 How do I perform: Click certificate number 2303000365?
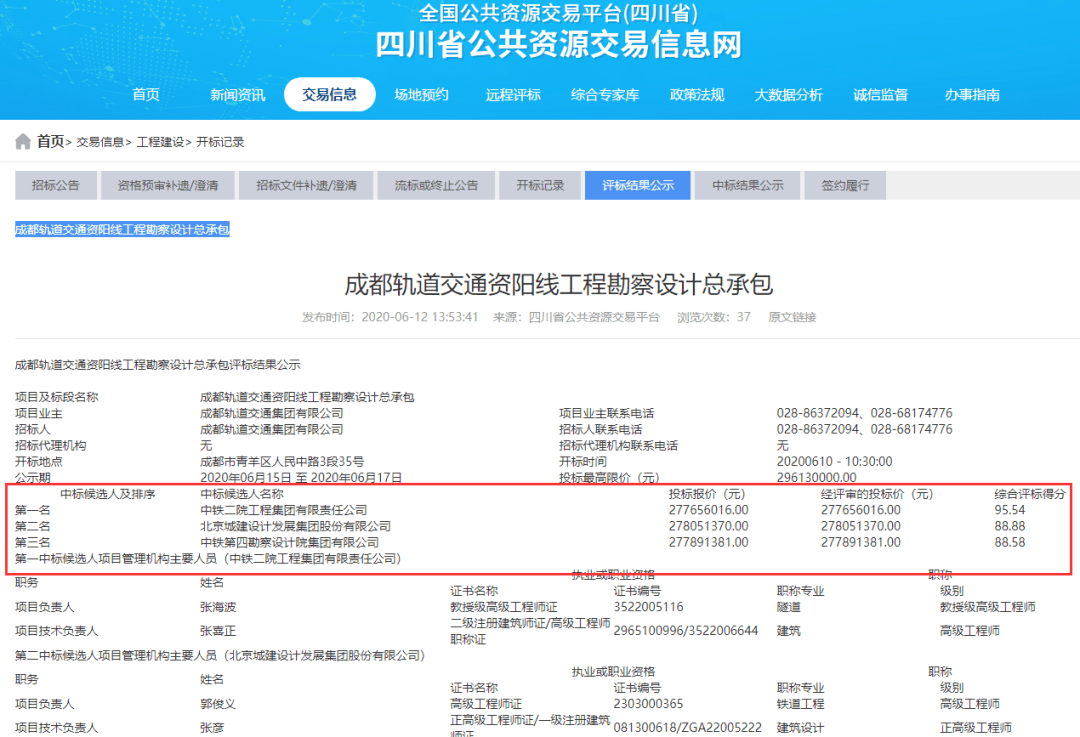(649, 704)
